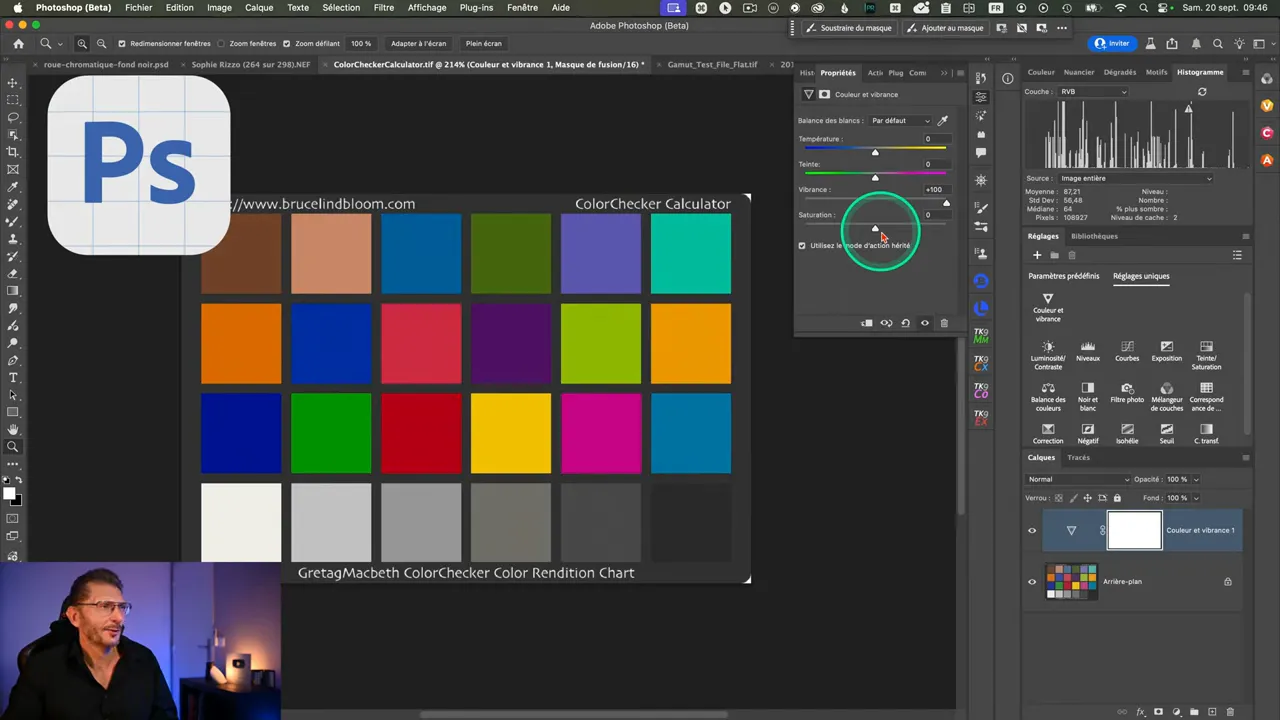Open the layer blend mode Normal dropdown

[x=1078, y=479]
